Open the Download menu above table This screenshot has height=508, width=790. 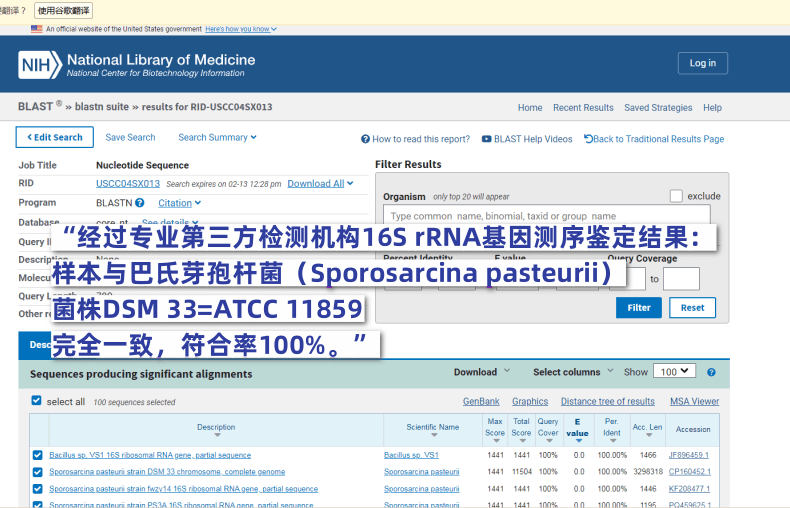pyautogui.click(x=482, y=372)
